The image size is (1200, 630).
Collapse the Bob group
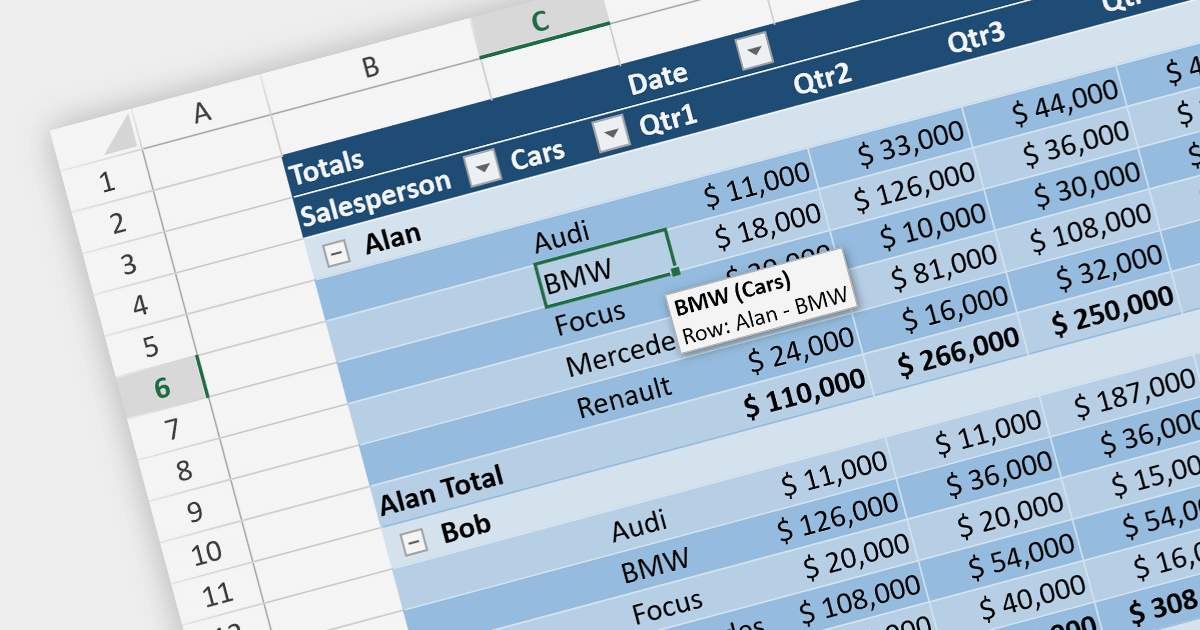414,541
